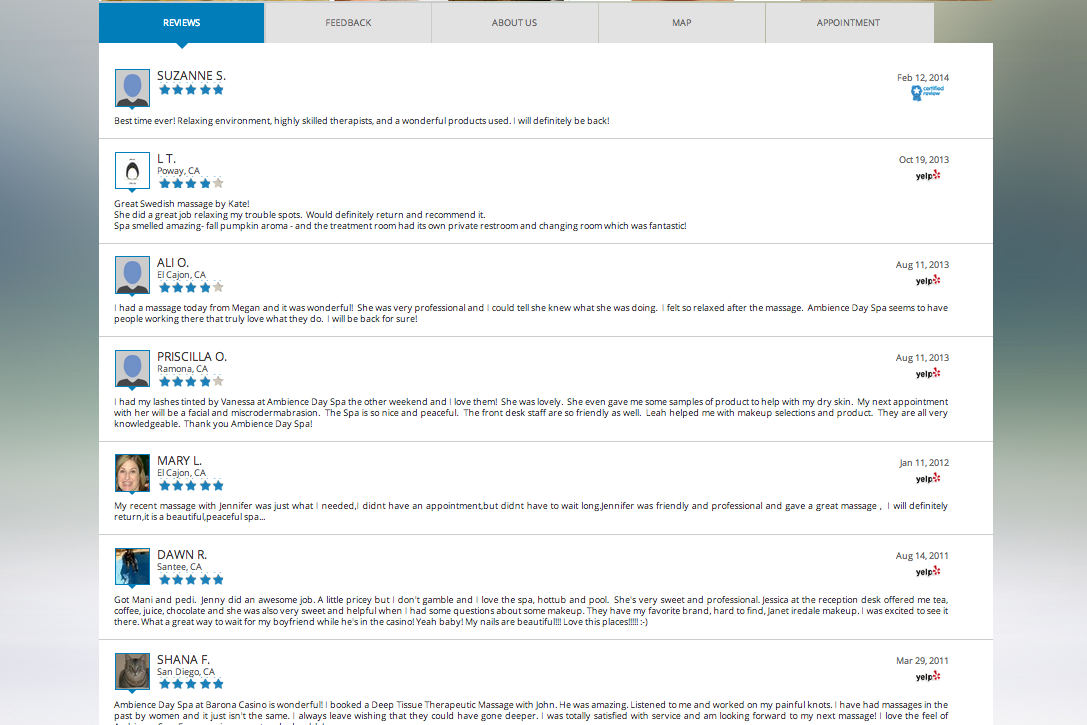Click the date Oct 19, 2013

924,159
